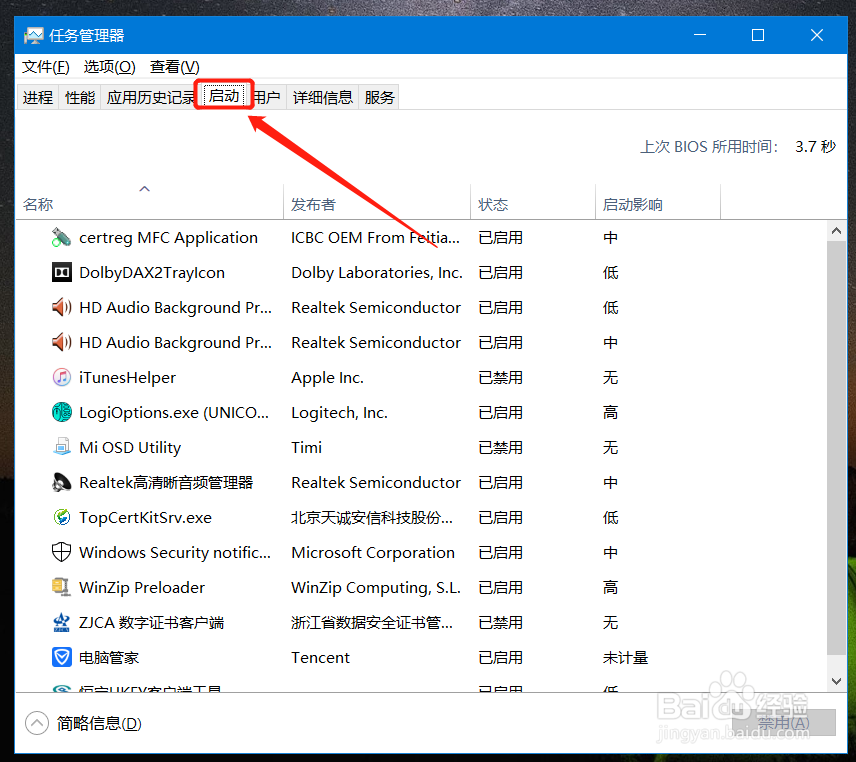Click 未计量 startup impact value

(x=625, y=657)
